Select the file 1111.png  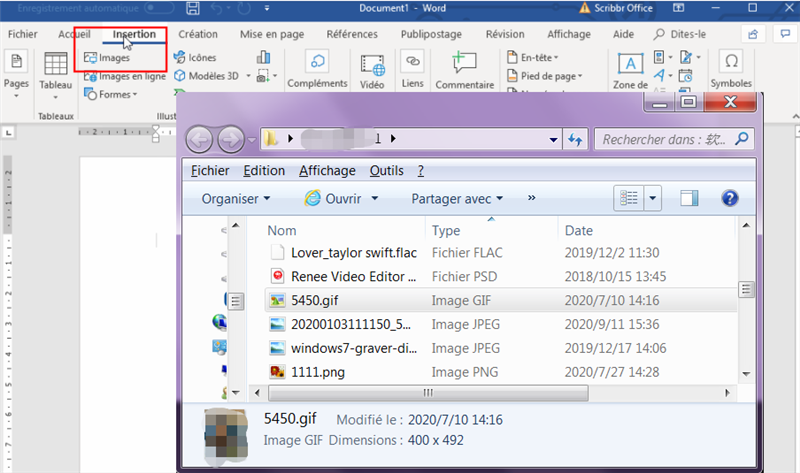pos(317,372)
